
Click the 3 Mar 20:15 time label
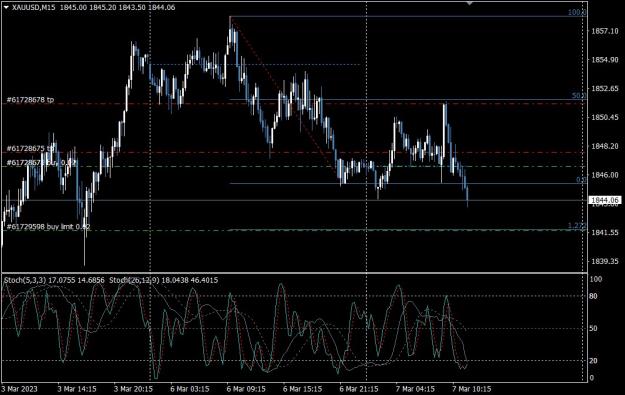click(x=133, y=389)
